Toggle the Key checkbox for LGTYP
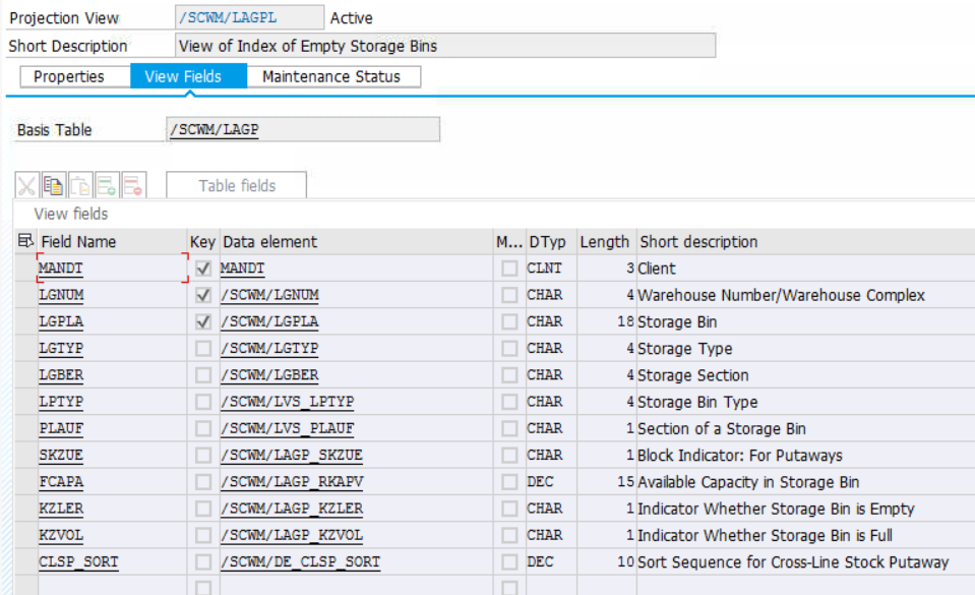975x595 pixels. click(x=203, y=348)
